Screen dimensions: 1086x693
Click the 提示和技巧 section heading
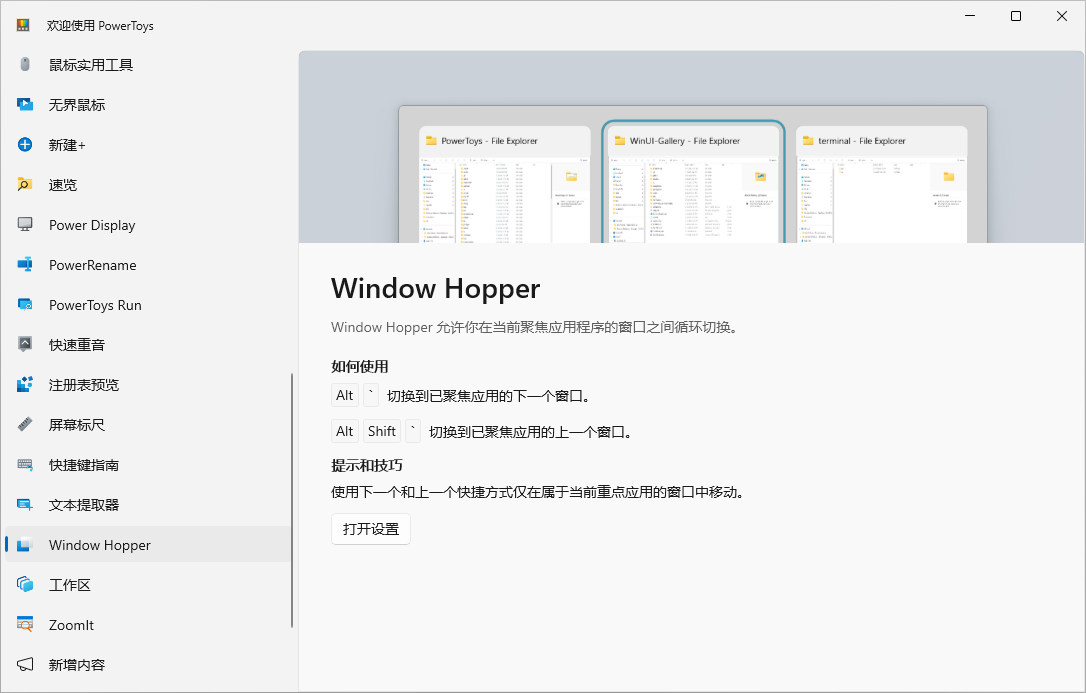click(x=366, y=465)
